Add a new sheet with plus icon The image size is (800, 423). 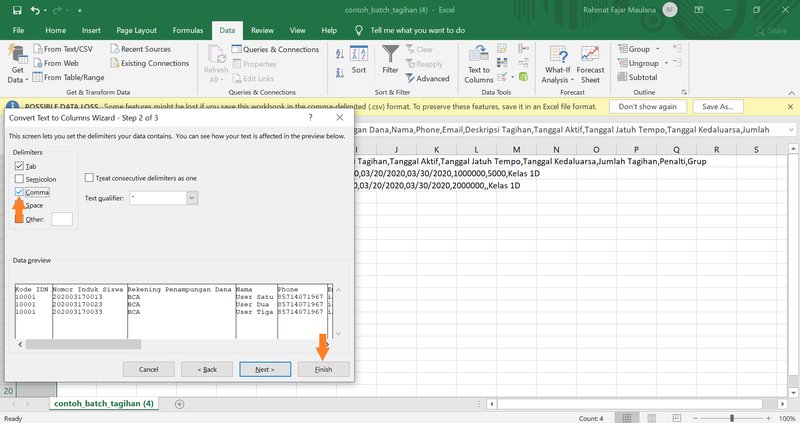(x=180, y=404)
